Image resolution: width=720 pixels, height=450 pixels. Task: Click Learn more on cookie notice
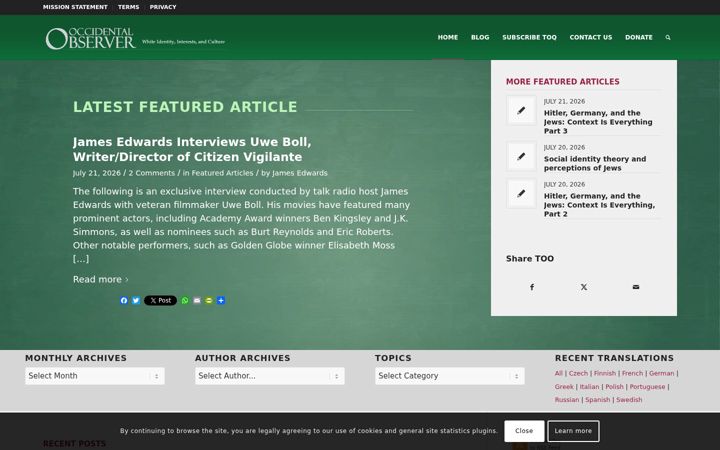coord(573,431)
